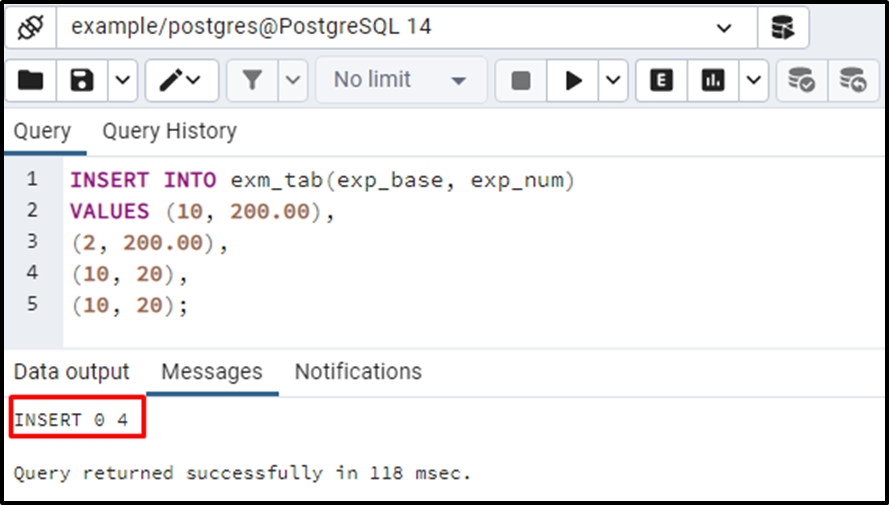
Task: Click the Filter funnel icon
Action: (x=252, y=80)
